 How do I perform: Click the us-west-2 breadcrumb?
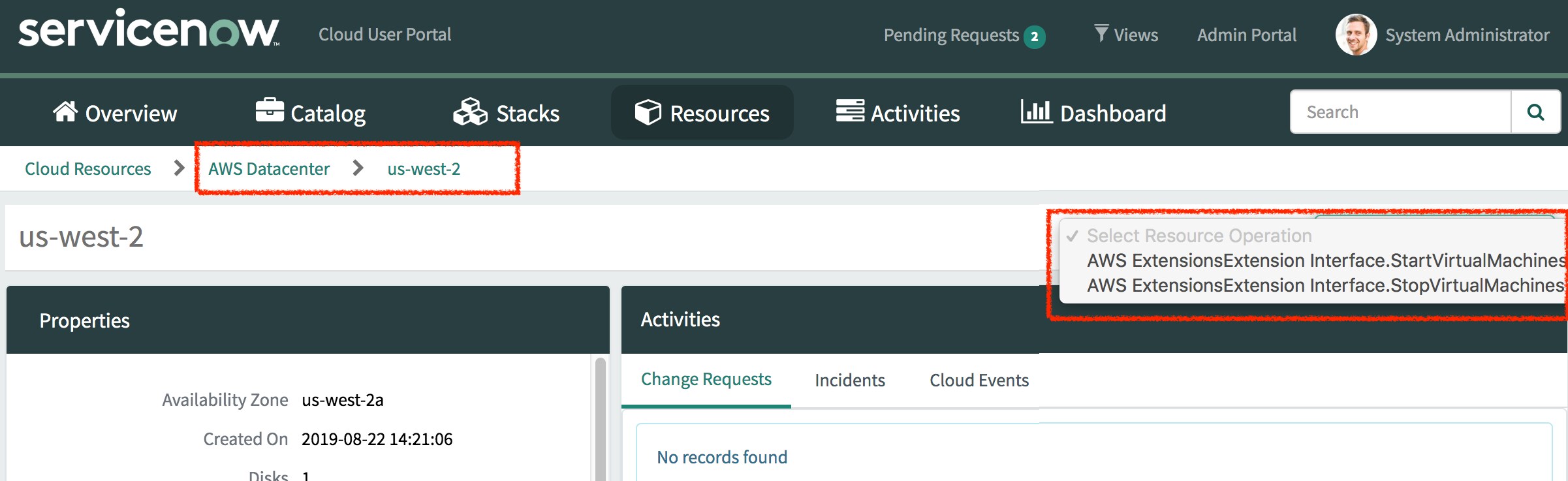coord(424,168)
